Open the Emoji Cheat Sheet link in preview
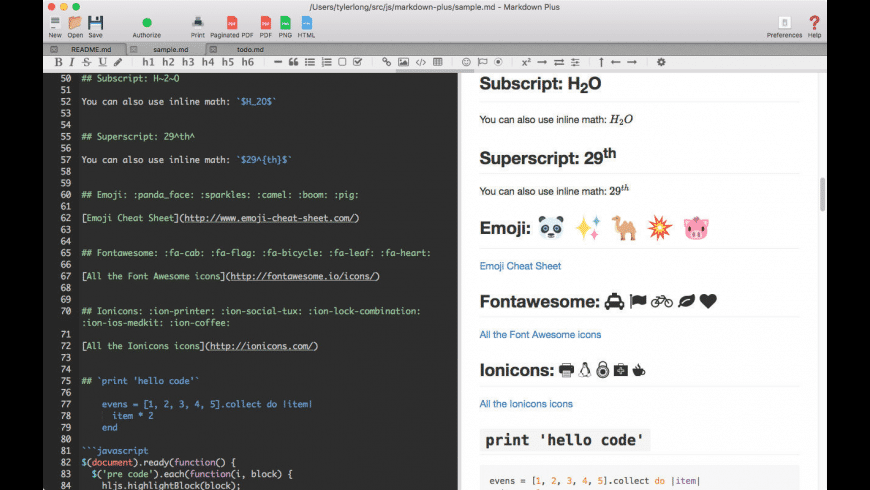The height and width of the screenshot is (490, 870). pyautogui.click(x=520, y=266)
